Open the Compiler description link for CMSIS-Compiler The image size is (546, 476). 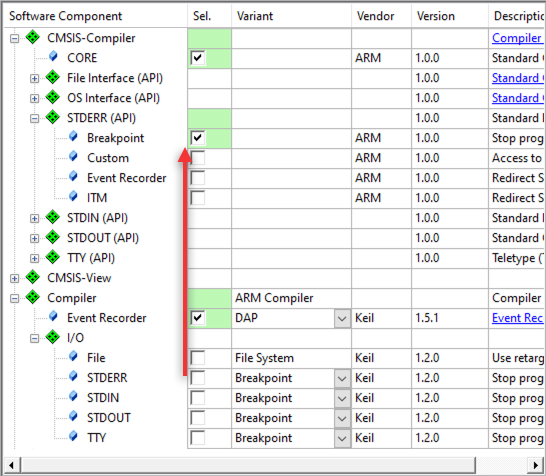(517, 38)
